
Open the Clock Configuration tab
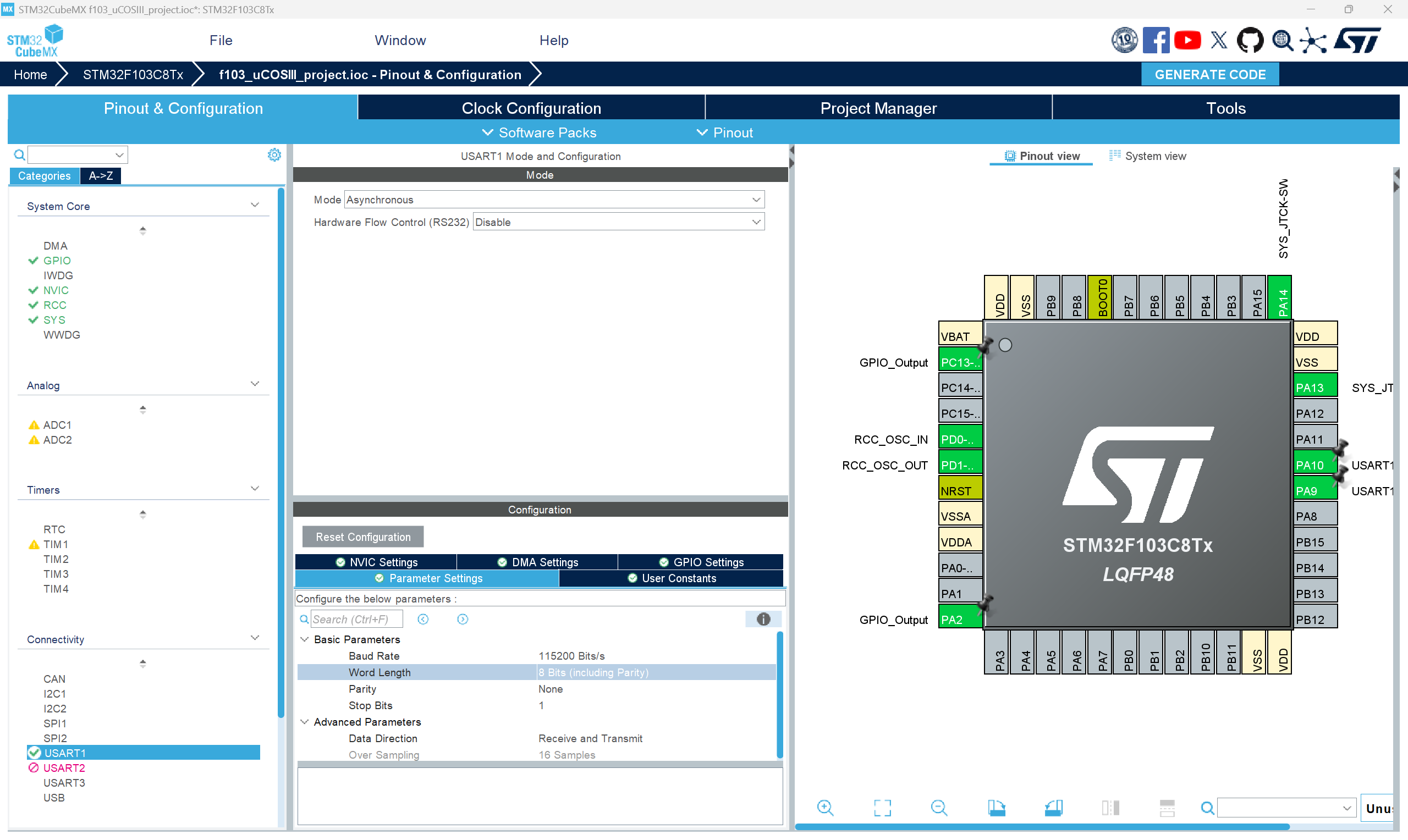pyautogui.click(x=531, y=108)
